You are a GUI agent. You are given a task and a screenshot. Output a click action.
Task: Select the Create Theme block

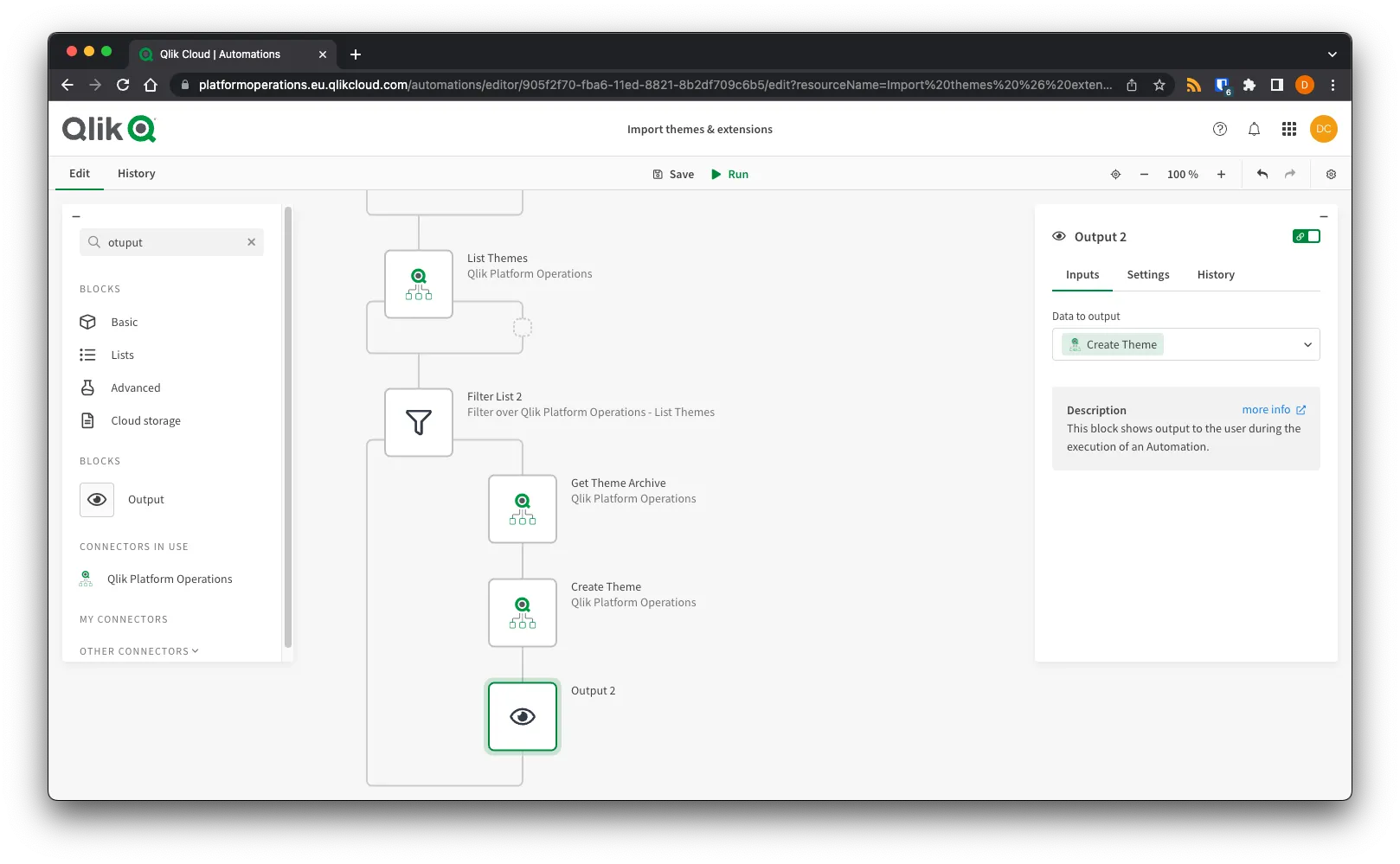point(522,612)
